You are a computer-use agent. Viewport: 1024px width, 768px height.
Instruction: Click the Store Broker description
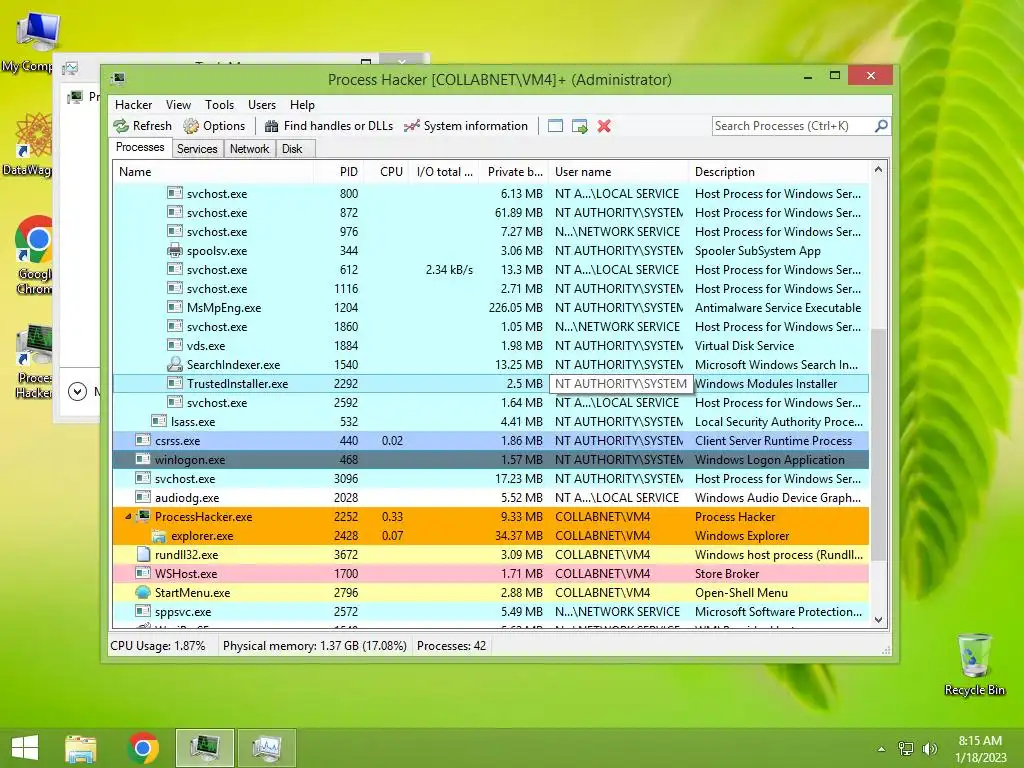tap(727, 574)
